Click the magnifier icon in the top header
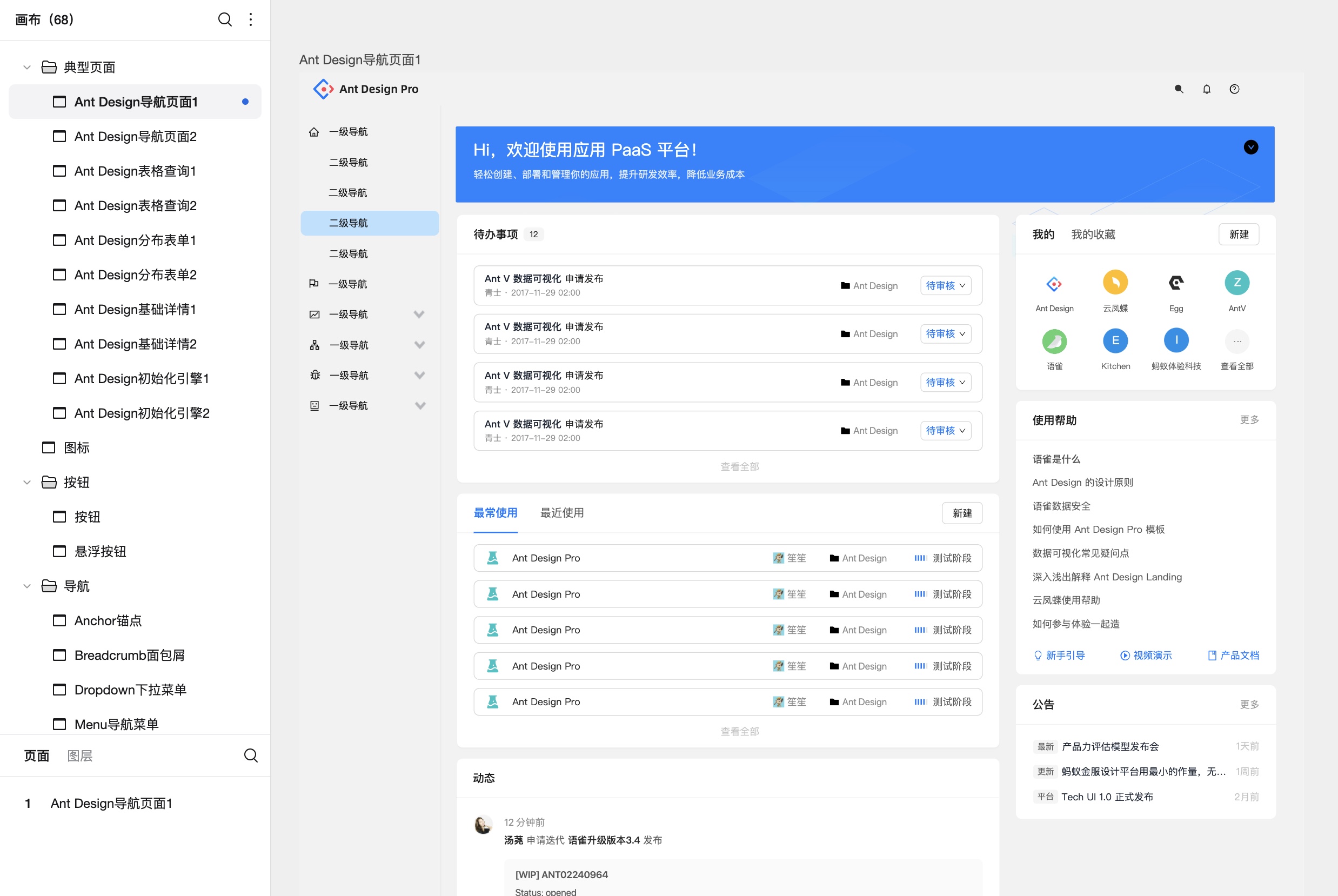The width and height of the screenshot is (1338, 896). point(1179,89)
